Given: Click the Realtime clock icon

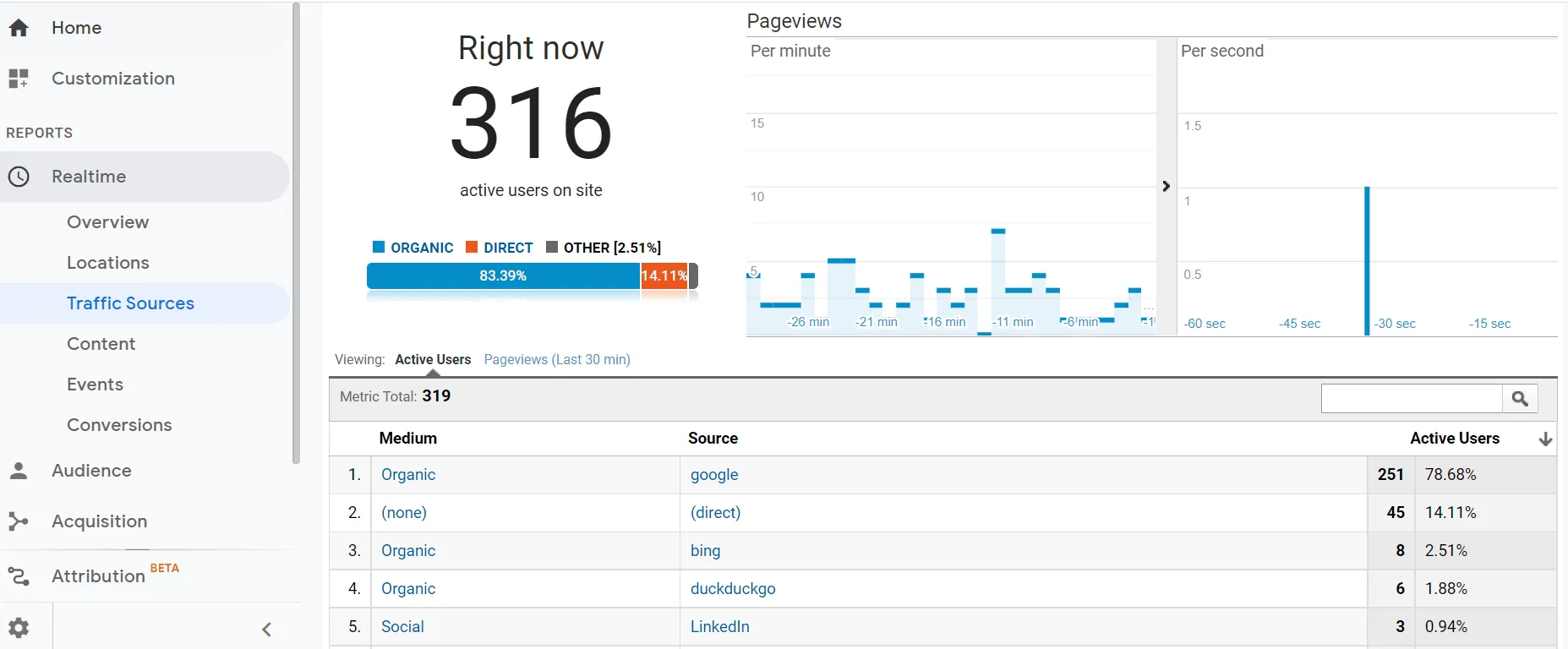Looking at the screenshot, I should coord(19,177).
